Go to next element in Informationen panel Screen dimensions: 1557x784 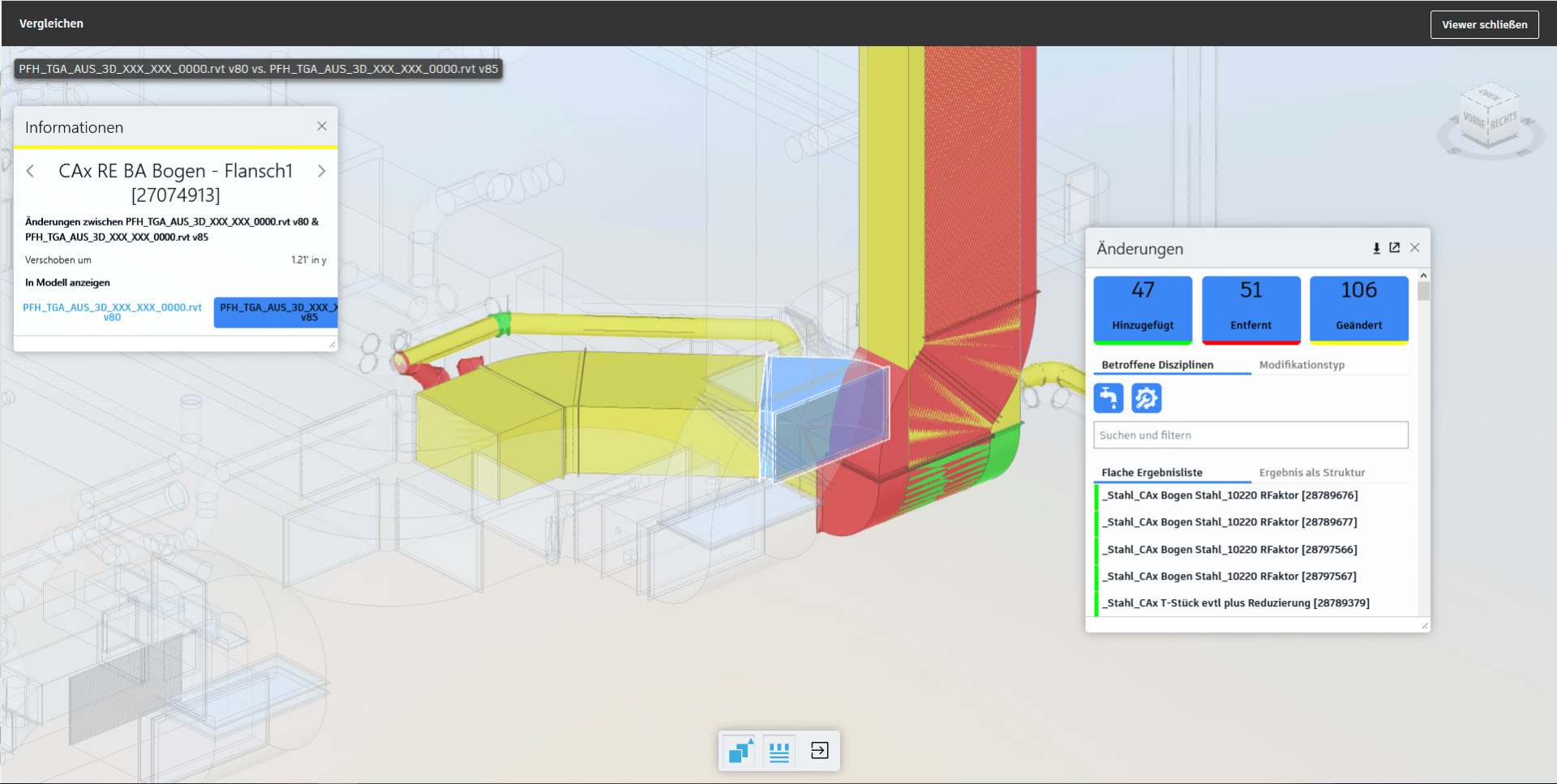[322, 171]
